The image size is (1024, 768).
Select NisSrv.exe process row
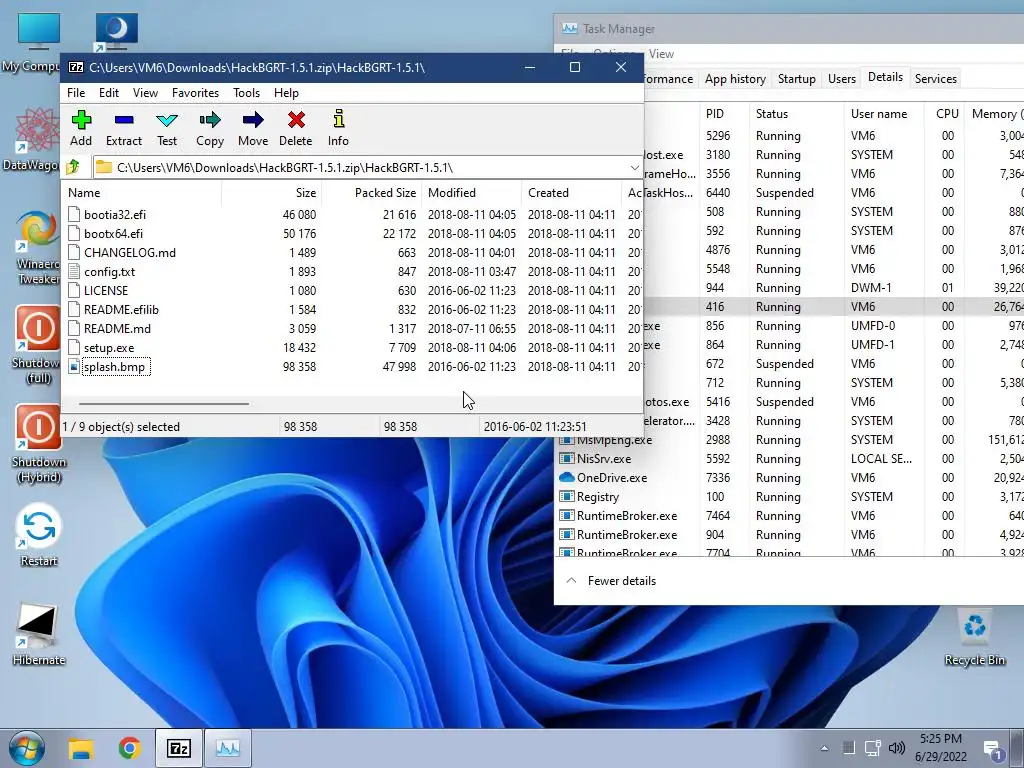point(790,459)
